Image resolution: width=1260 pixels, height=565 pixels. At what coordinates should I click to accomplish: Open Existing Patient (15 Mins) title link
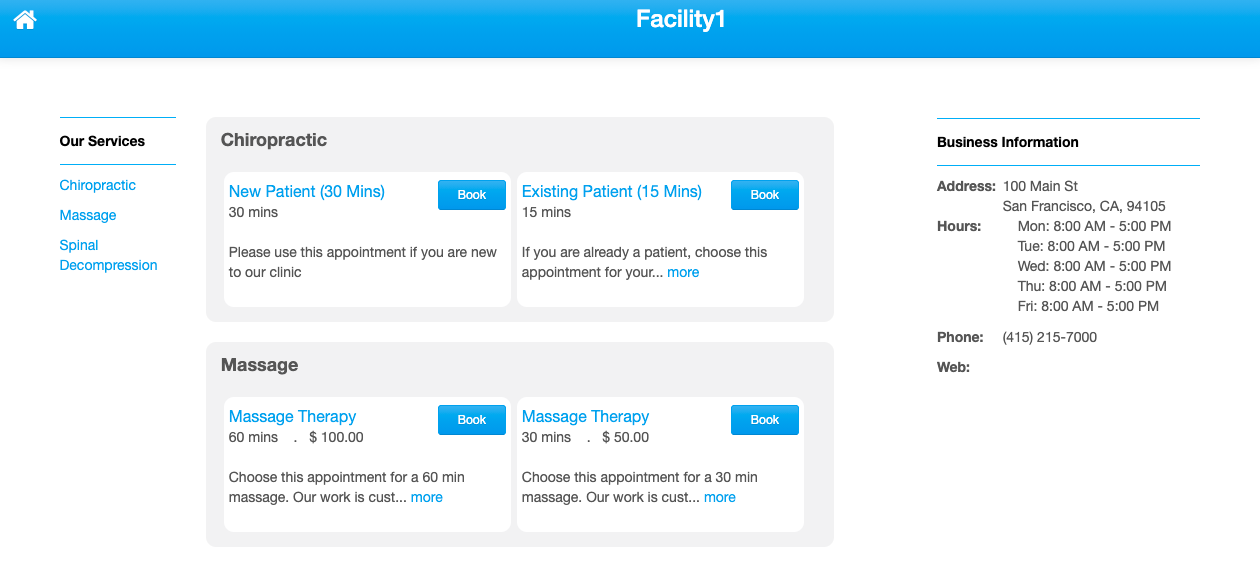pos(612,191)
